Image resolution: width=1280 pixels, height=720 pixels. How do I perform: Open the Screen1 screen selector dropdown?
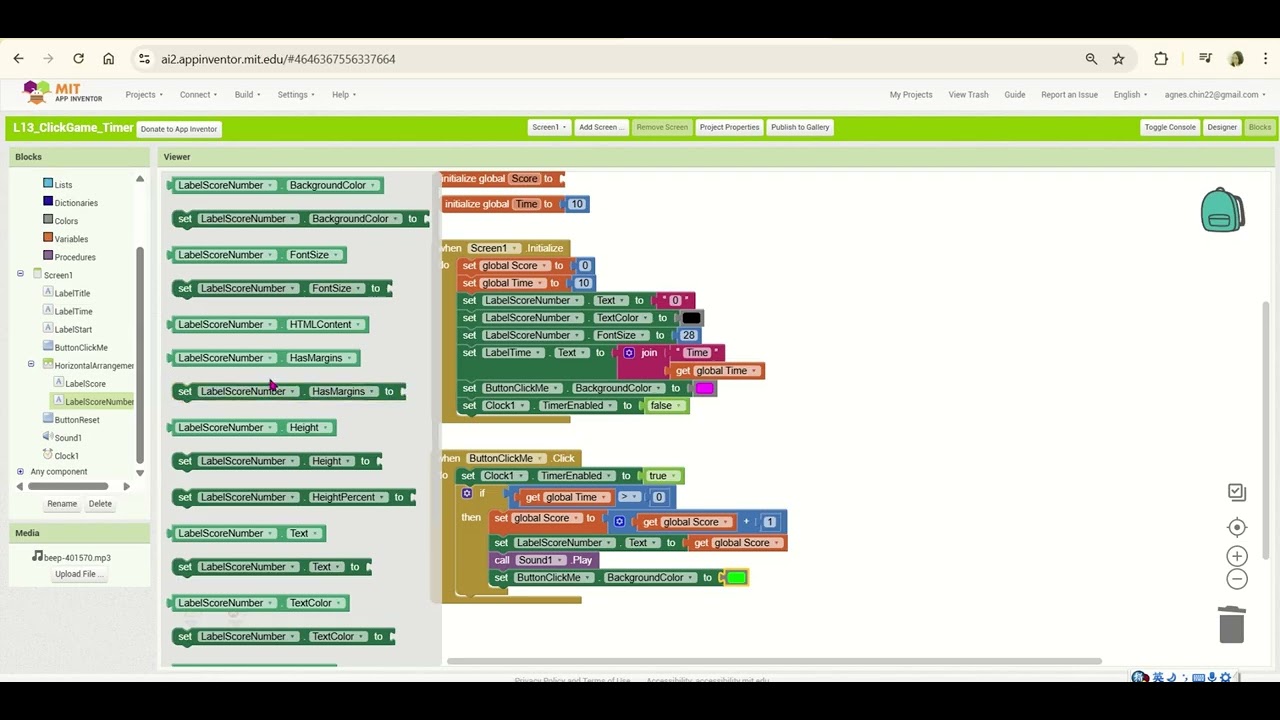pyautogui.click(x=549, y=127)
